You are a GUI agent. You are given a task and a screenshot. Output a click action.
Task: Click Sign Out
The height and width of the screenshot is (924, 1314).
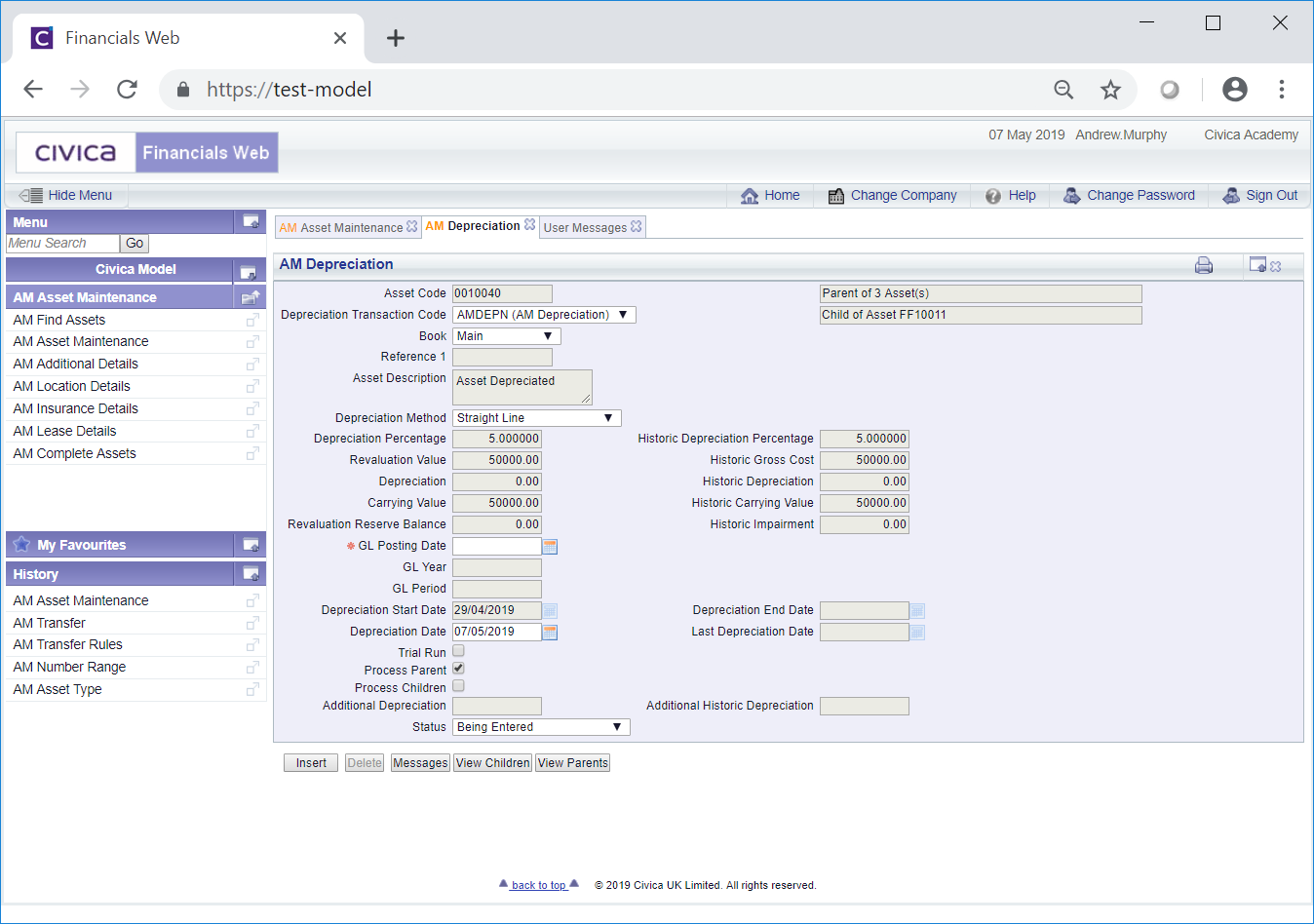1260,195
